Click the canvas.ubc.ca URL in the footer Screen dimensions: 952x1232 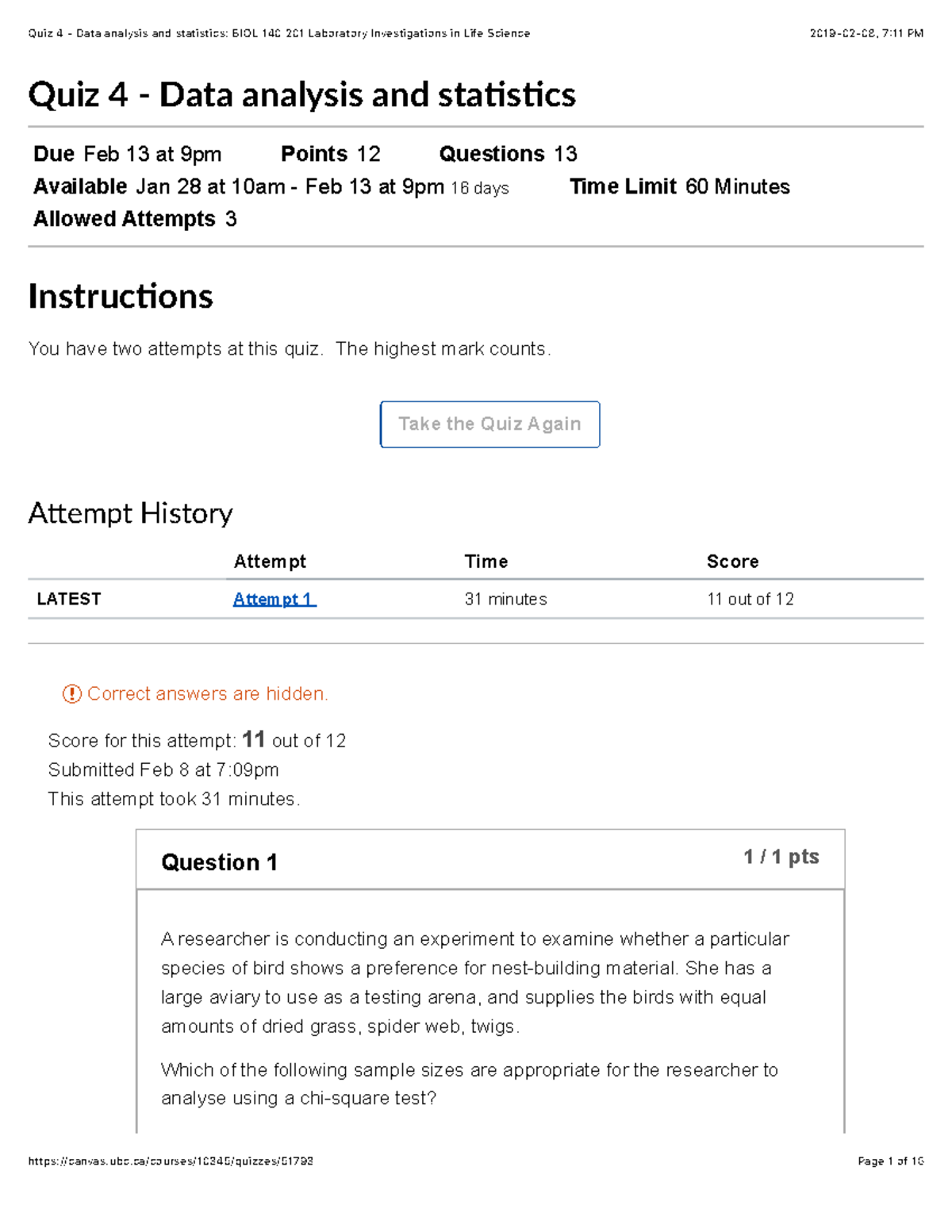pyautogui.click(x=171, y=1161)
